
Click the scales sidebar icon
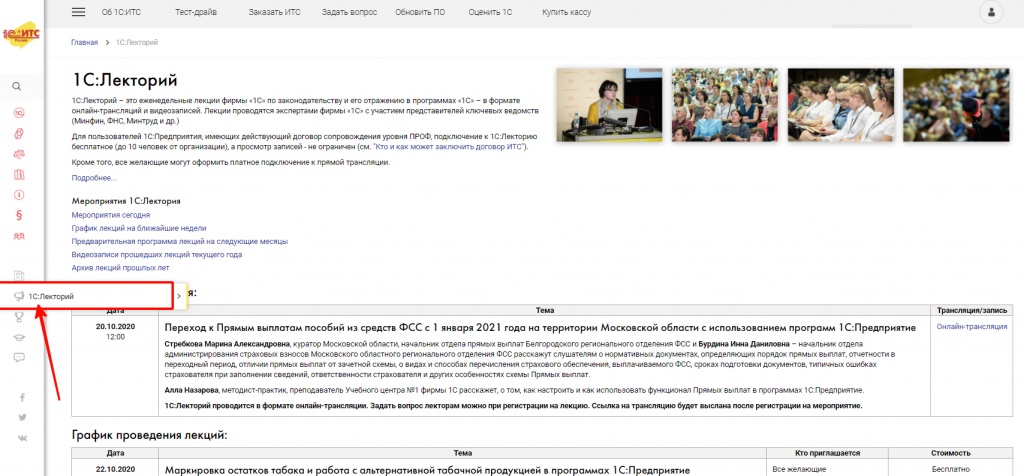[x=19, y=154]
